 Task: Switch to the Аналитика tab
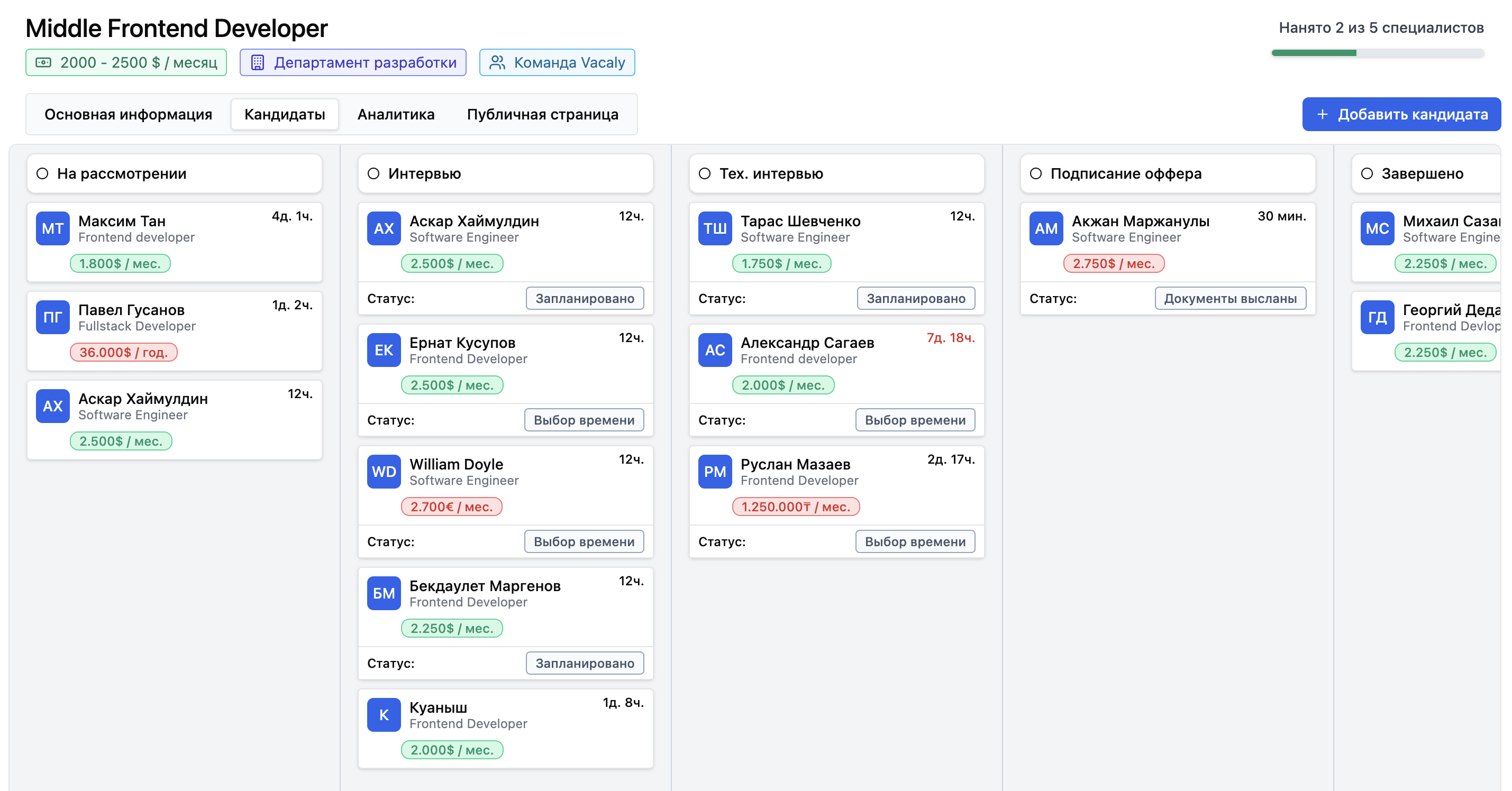396,114
